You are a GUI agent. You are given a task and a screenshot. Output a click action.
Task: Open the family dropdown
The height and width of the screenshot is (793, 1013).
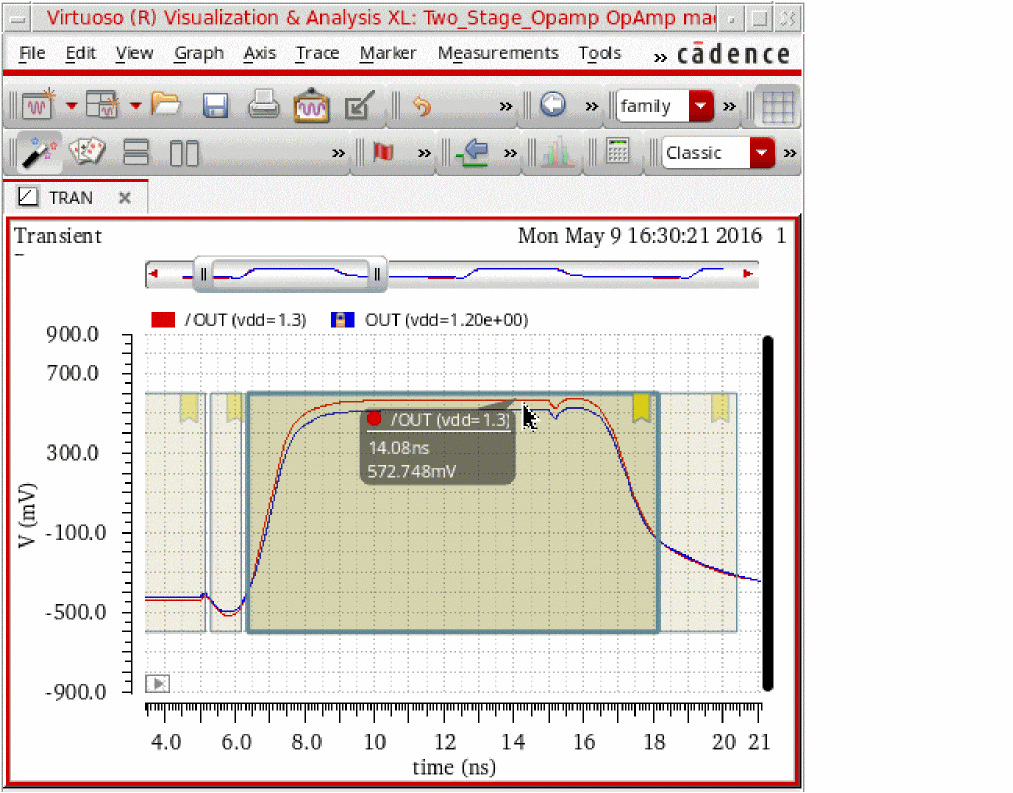pos(703,105)
